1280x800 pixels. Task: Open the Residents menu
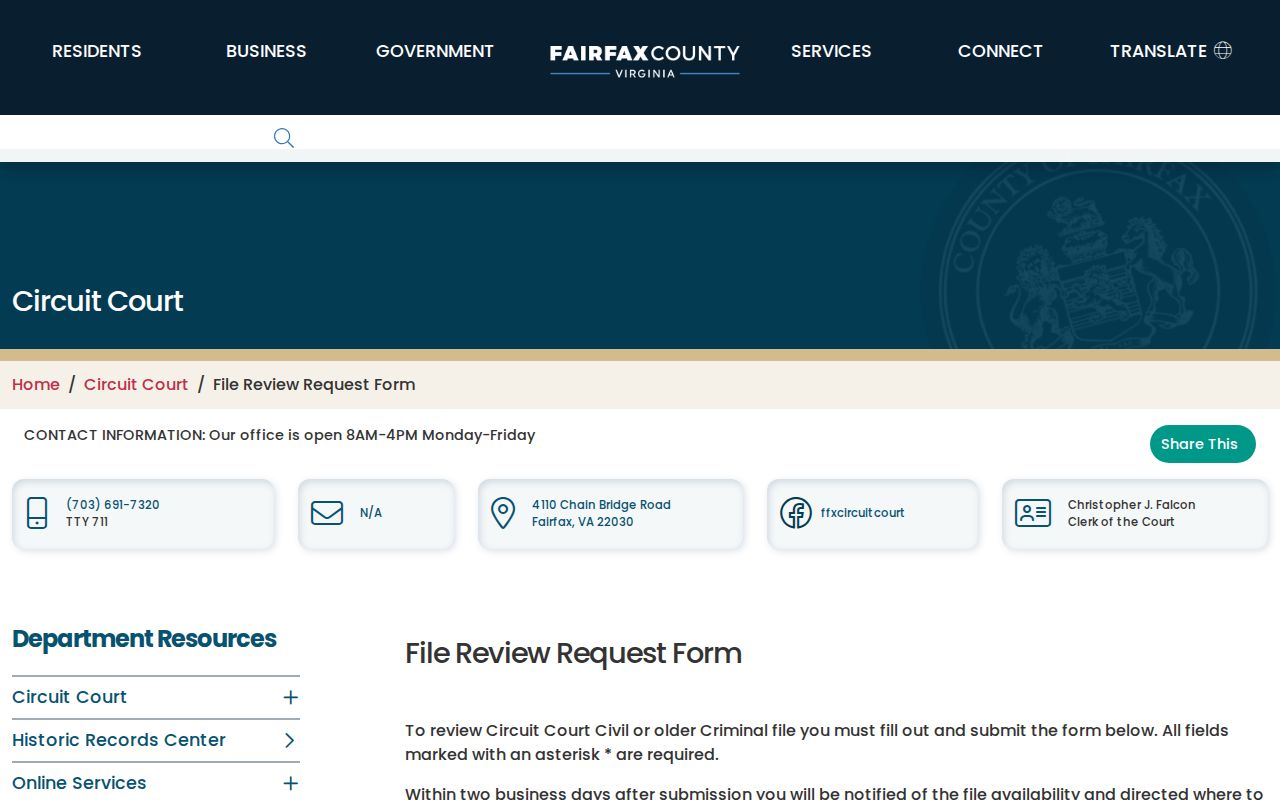pos(97,51)
